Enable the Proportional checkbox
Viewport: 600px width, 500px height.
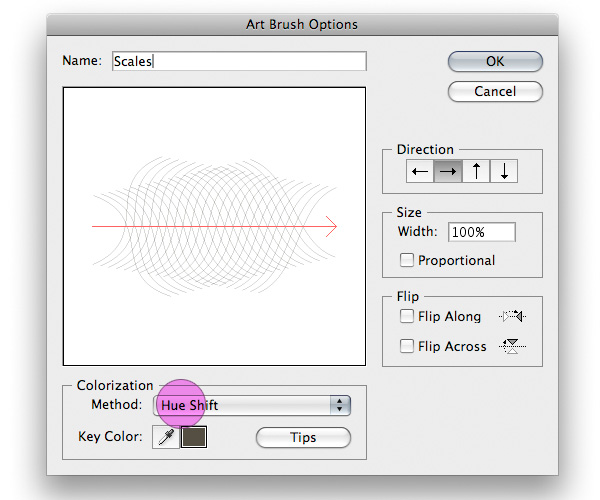406,260
